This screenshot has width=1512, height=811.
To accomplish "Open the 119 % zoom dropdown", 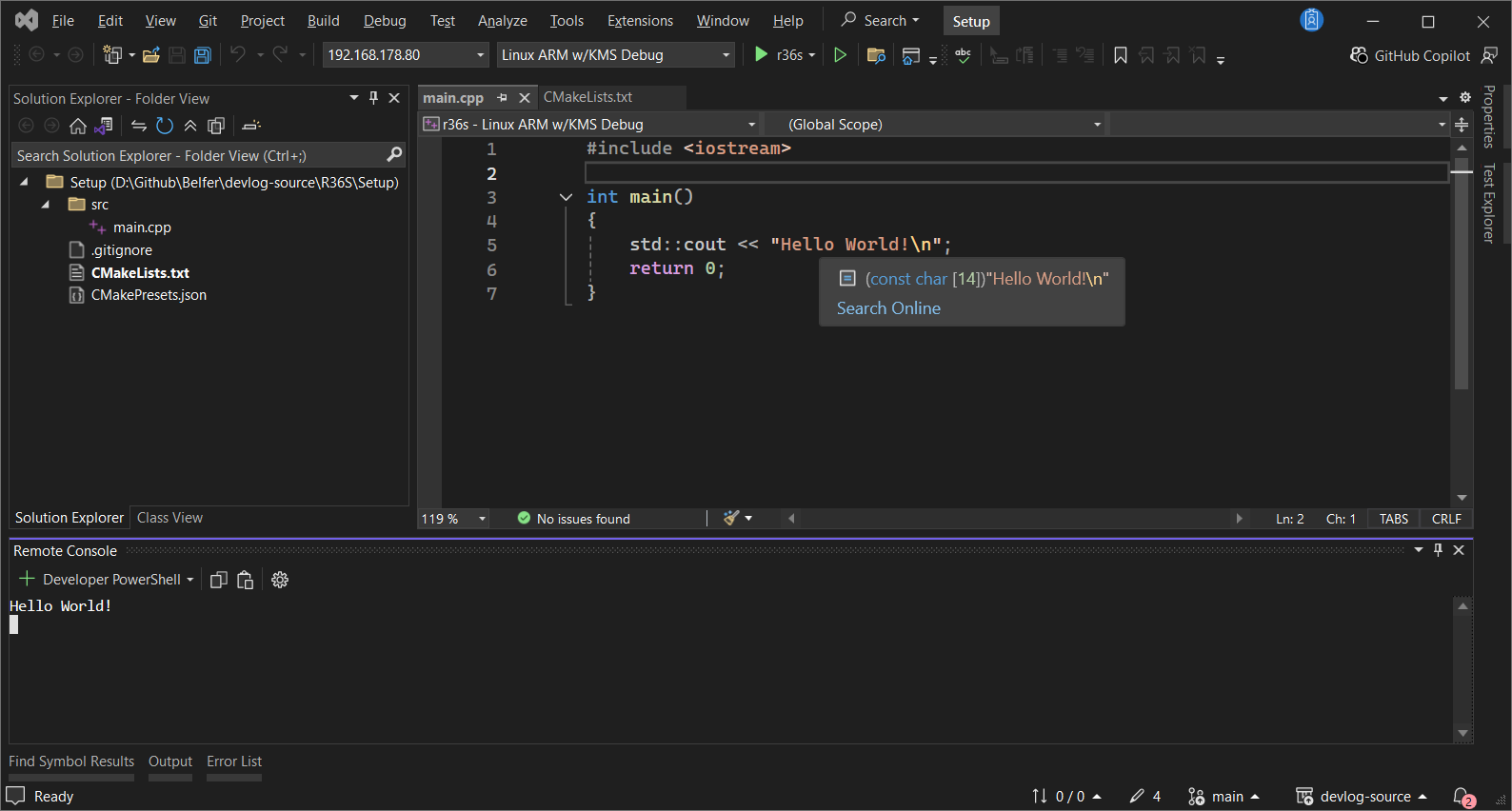I will coord(454,519).
